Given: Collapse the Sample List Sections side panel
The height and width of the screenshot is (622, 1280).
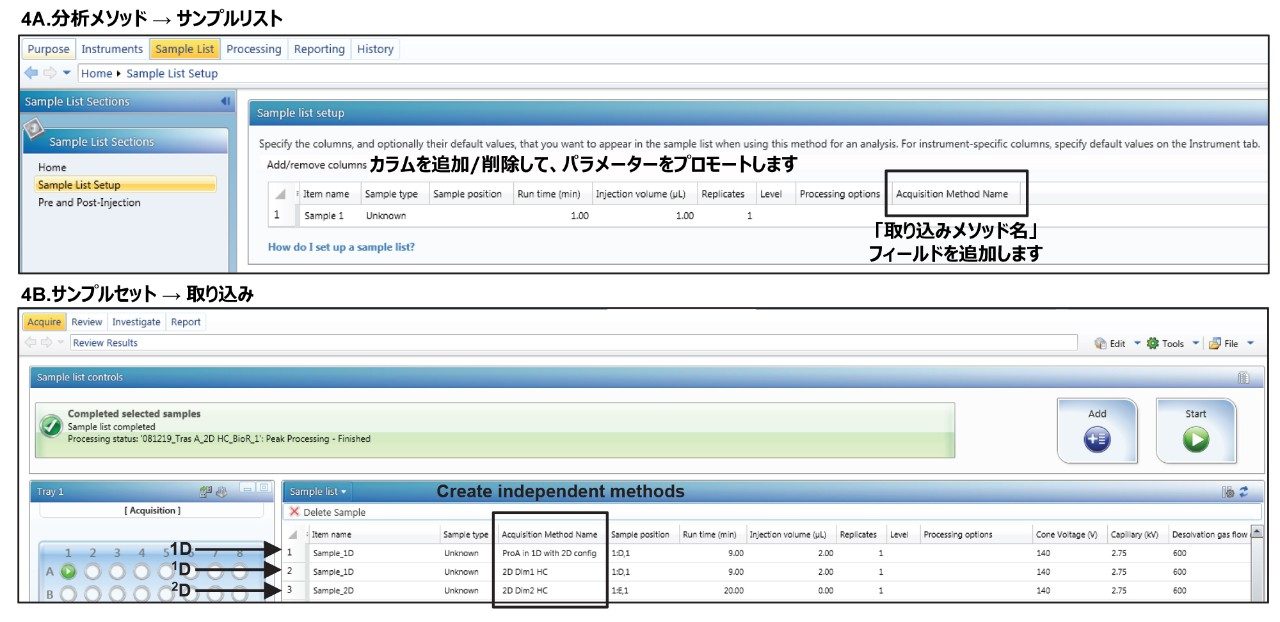Looking at the screenshot, I should tap(225, 102).
